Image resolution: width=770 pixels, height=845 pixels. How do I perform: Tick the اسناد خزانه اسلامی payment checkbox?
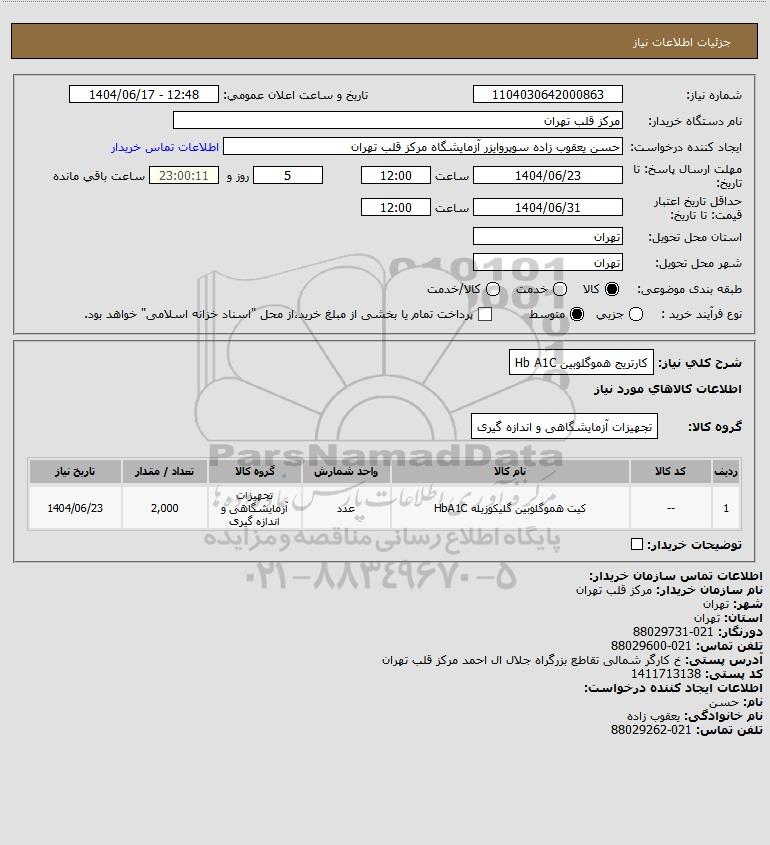click(x=485, y=314)
